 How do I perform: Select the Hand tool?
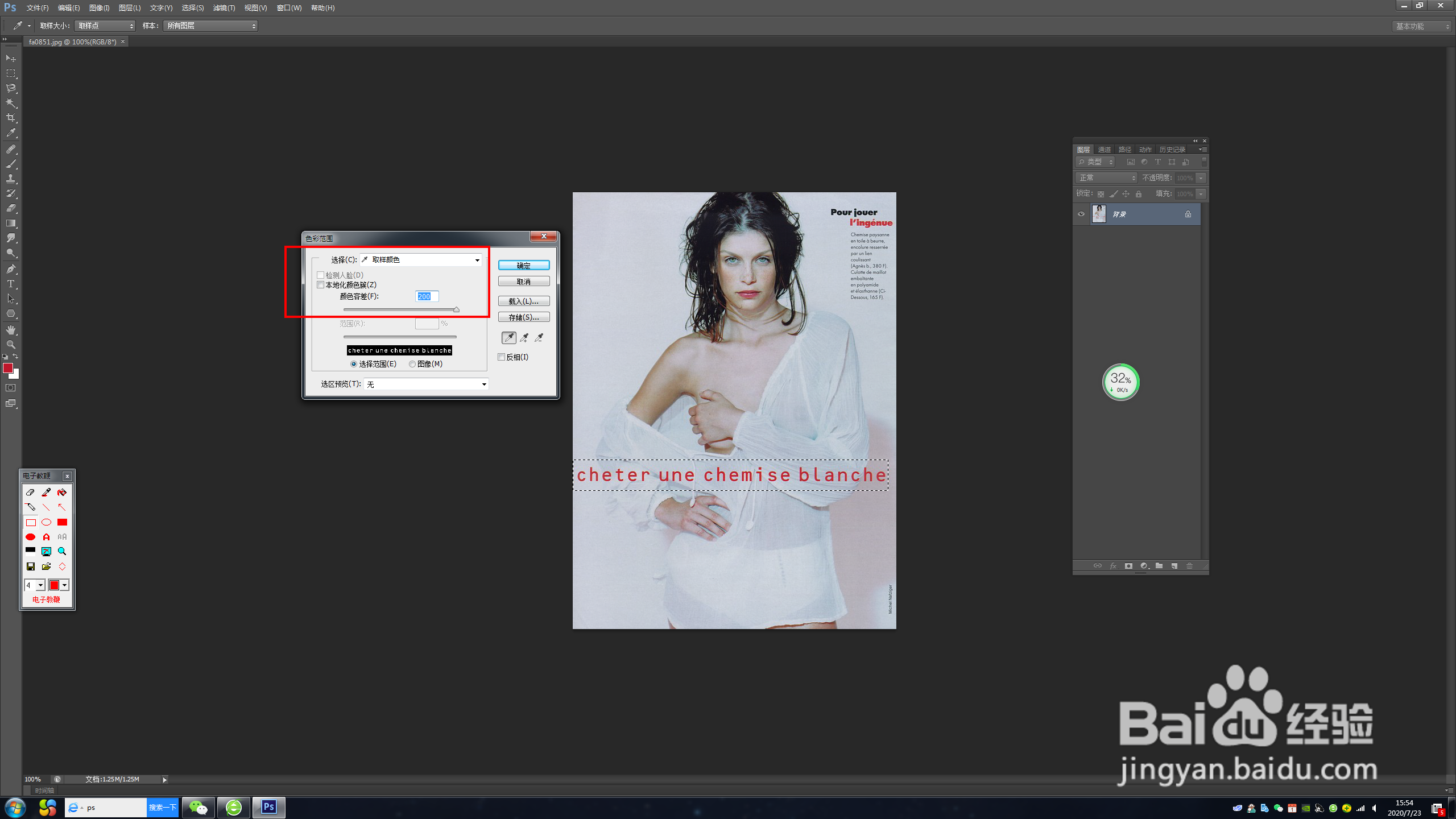(x=11, y=329)
